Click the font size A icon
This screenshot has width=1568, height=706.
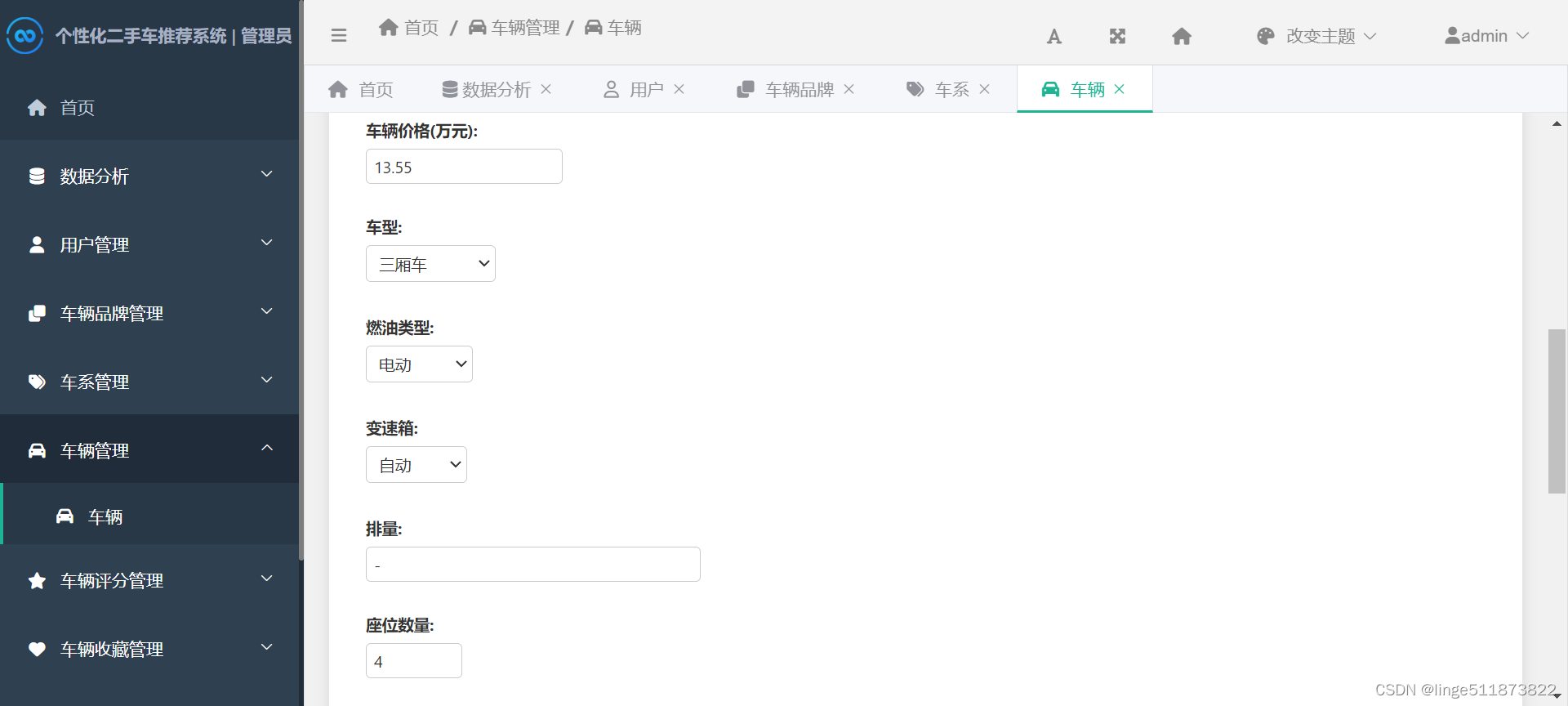(1054, 36)
